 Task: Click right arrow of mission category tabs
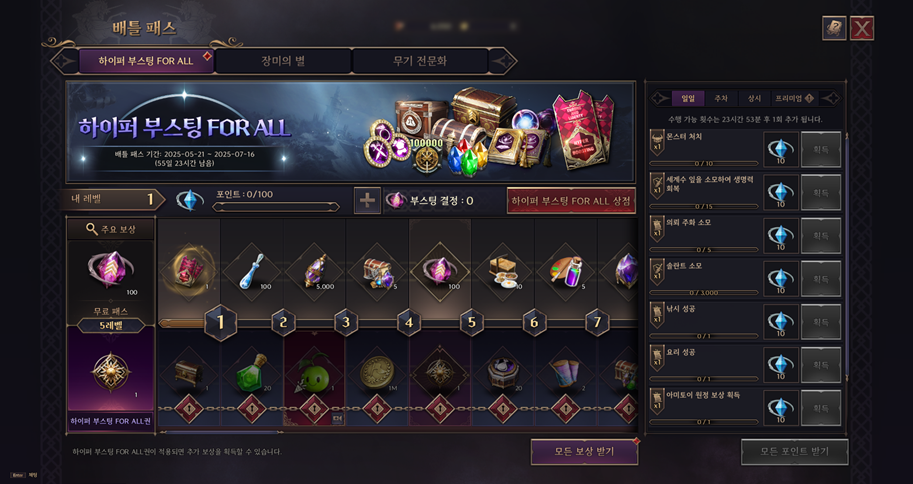point(831,98)
